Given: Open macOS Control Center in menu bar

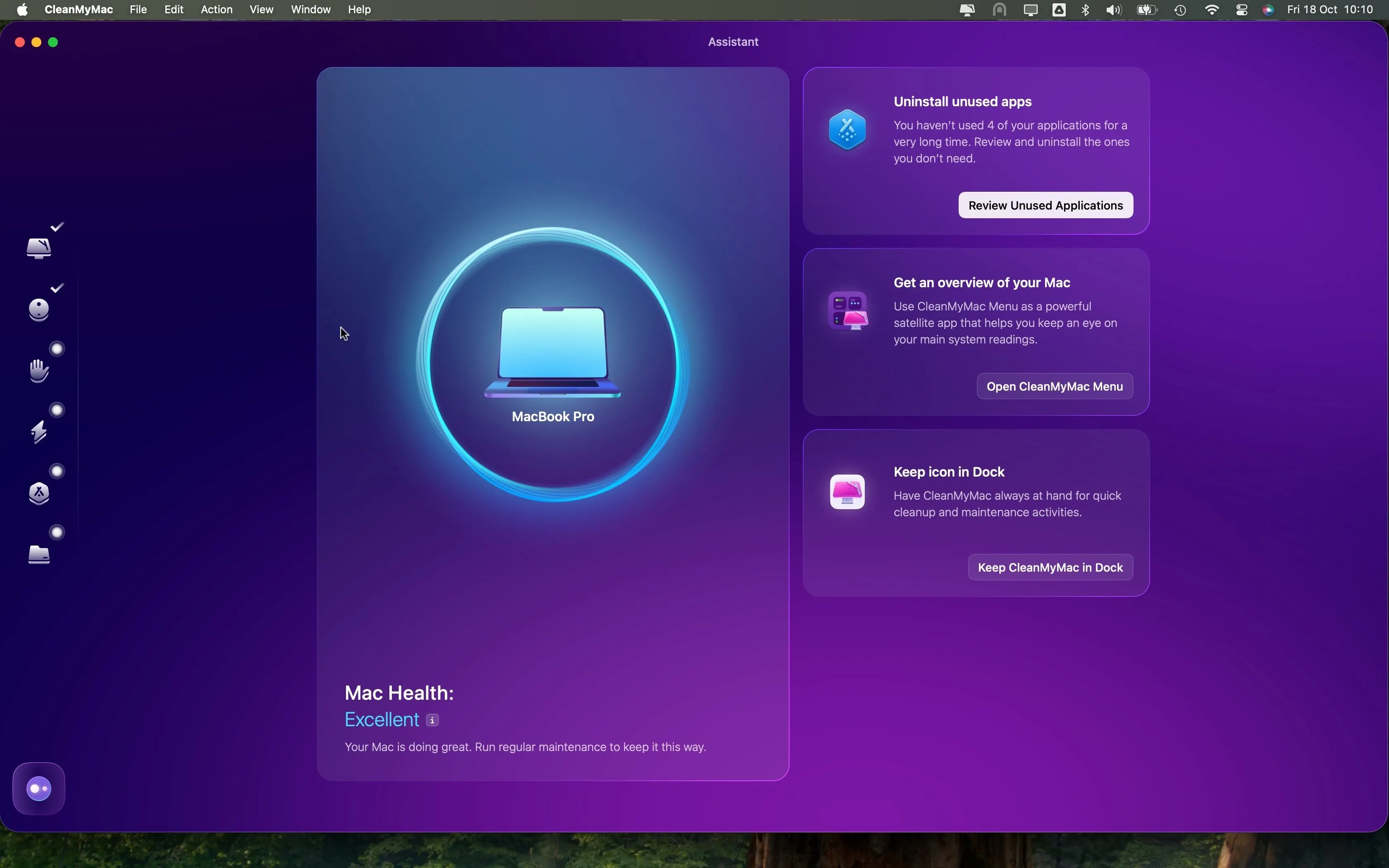Looking at the screenshot, I should [1242, 10].
